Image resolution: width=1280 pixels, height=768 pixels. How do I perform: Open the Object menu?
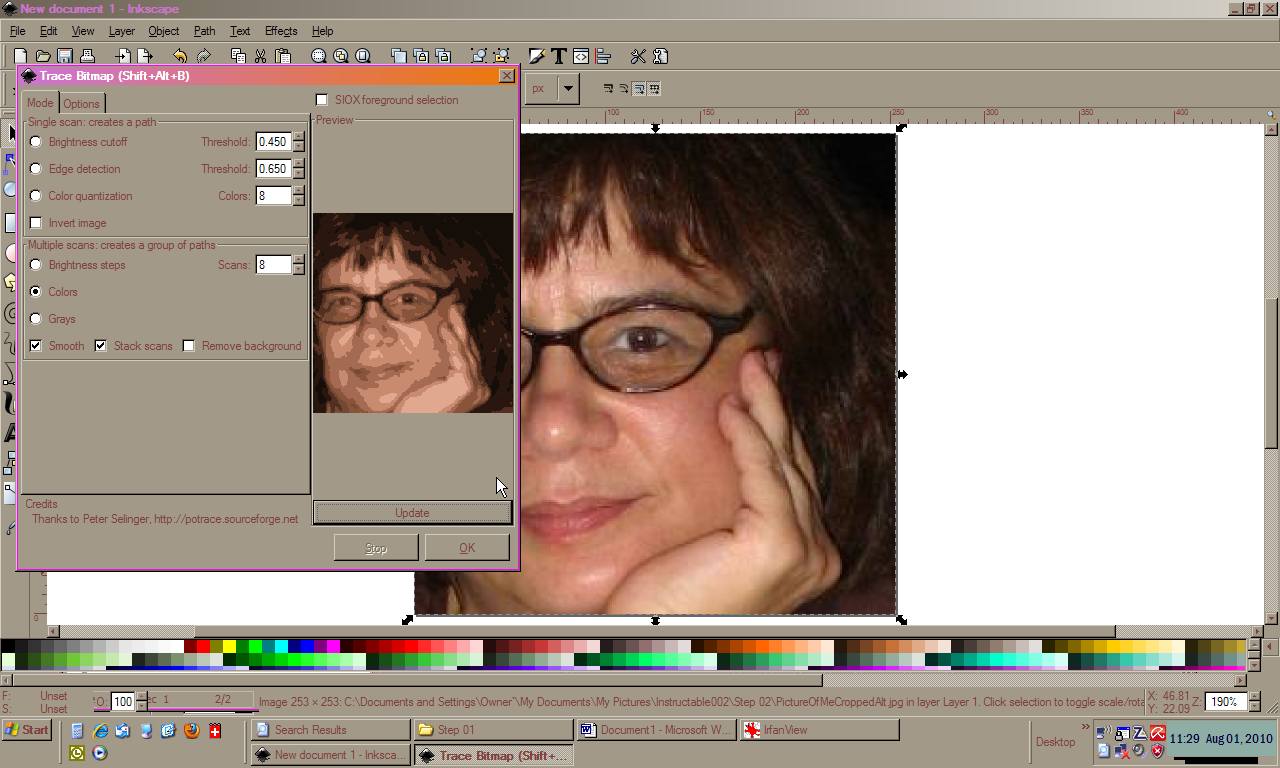163,31
